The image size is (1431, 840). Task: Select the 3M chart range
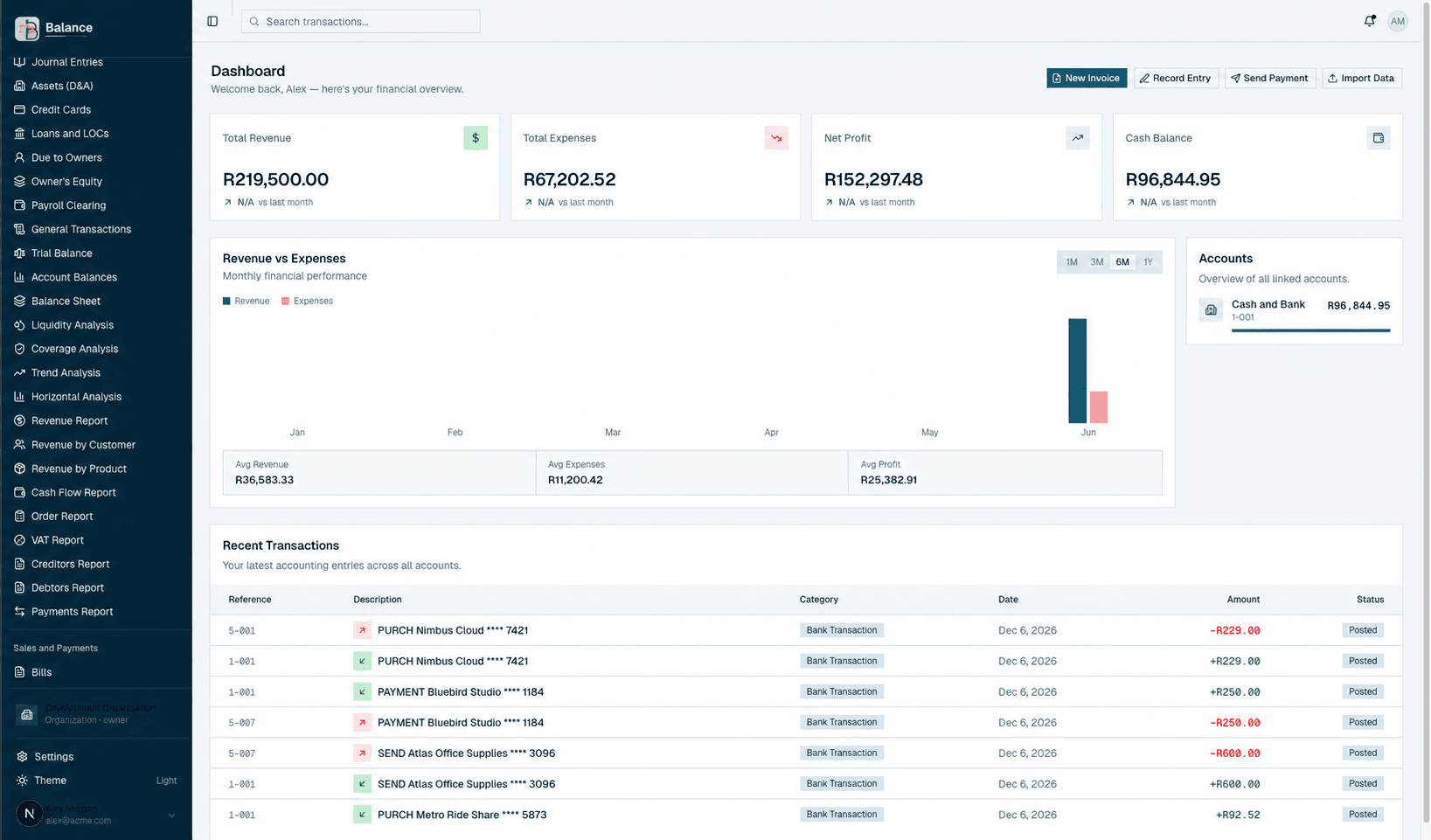1097,262
